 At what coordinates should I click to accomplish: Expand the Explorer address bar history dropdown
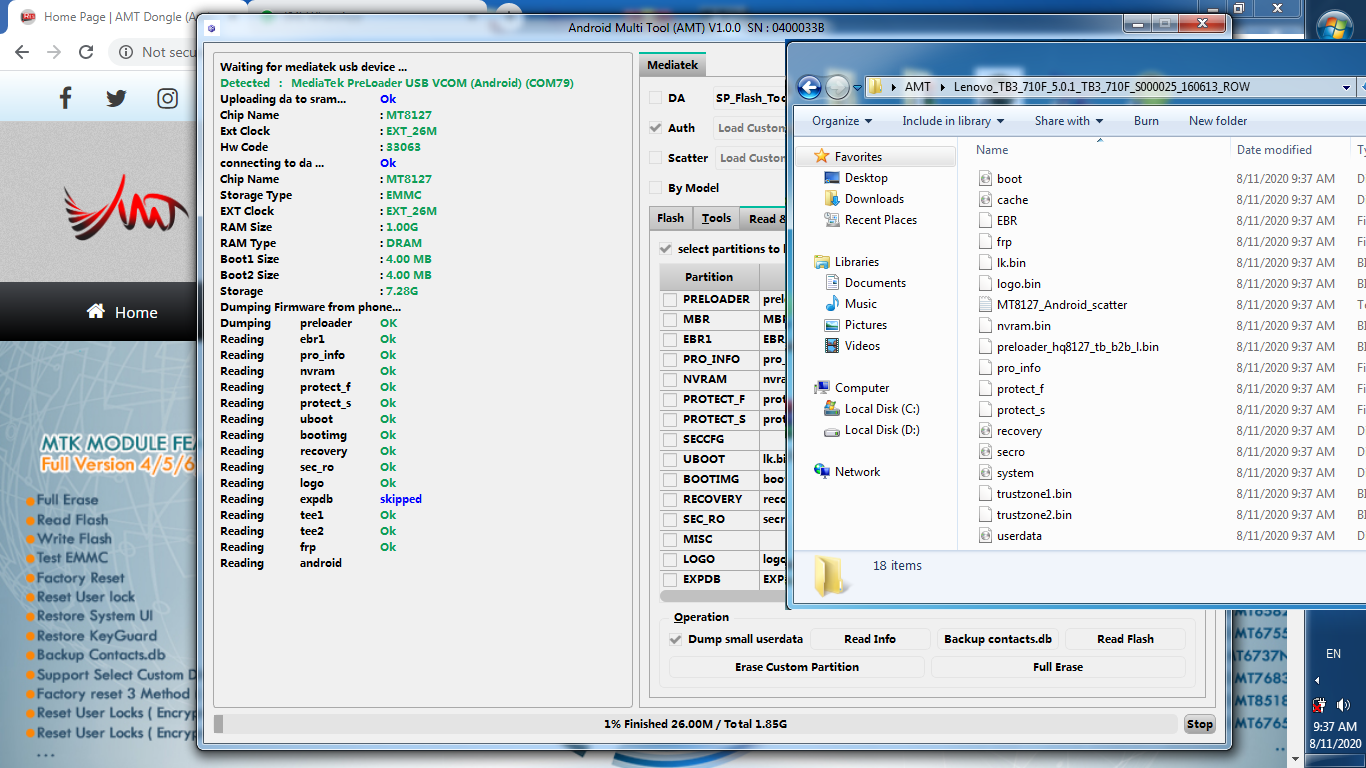pyautogui.click(x=1347, y=87)
